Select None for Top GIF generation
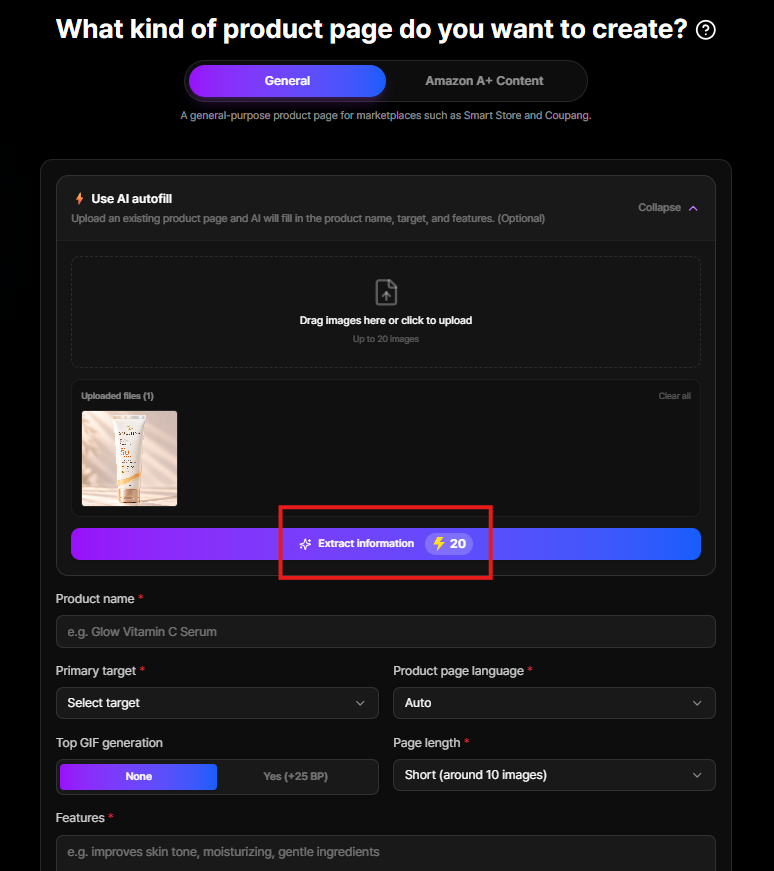 [x=138, y=777]
